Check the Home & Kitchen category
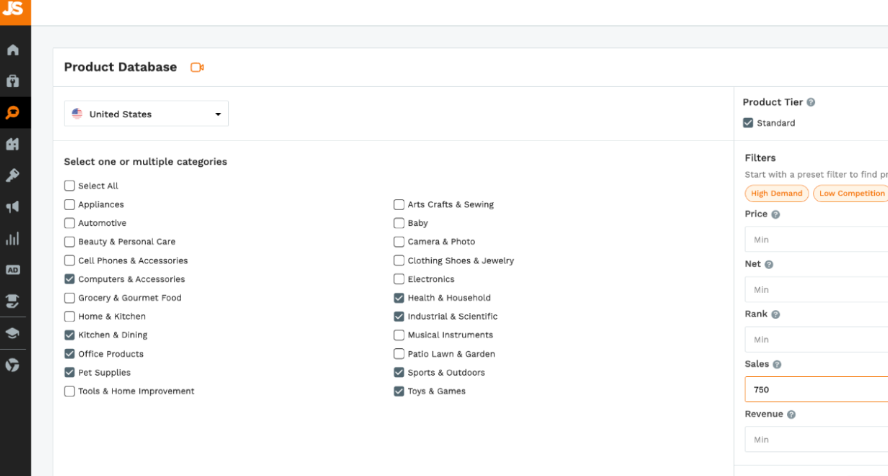 coord(70,316)
